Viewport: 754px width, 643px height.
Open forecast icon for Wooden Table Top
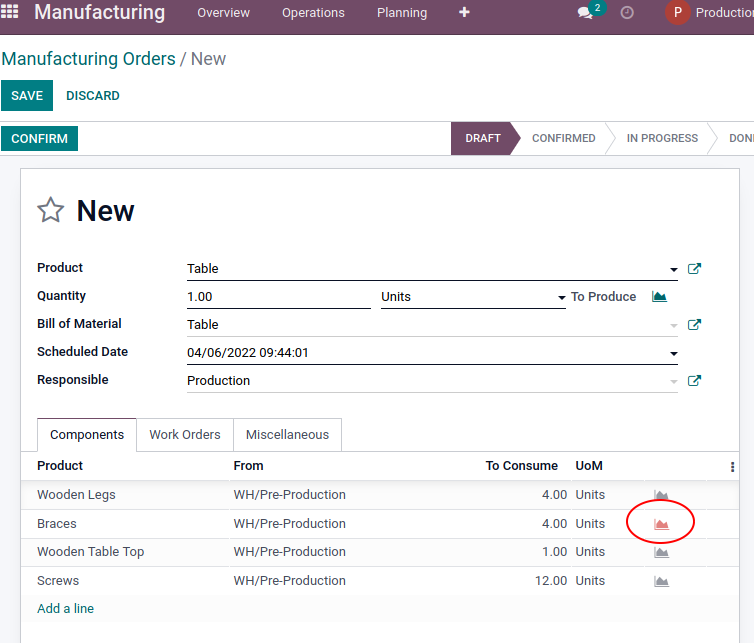661,552
